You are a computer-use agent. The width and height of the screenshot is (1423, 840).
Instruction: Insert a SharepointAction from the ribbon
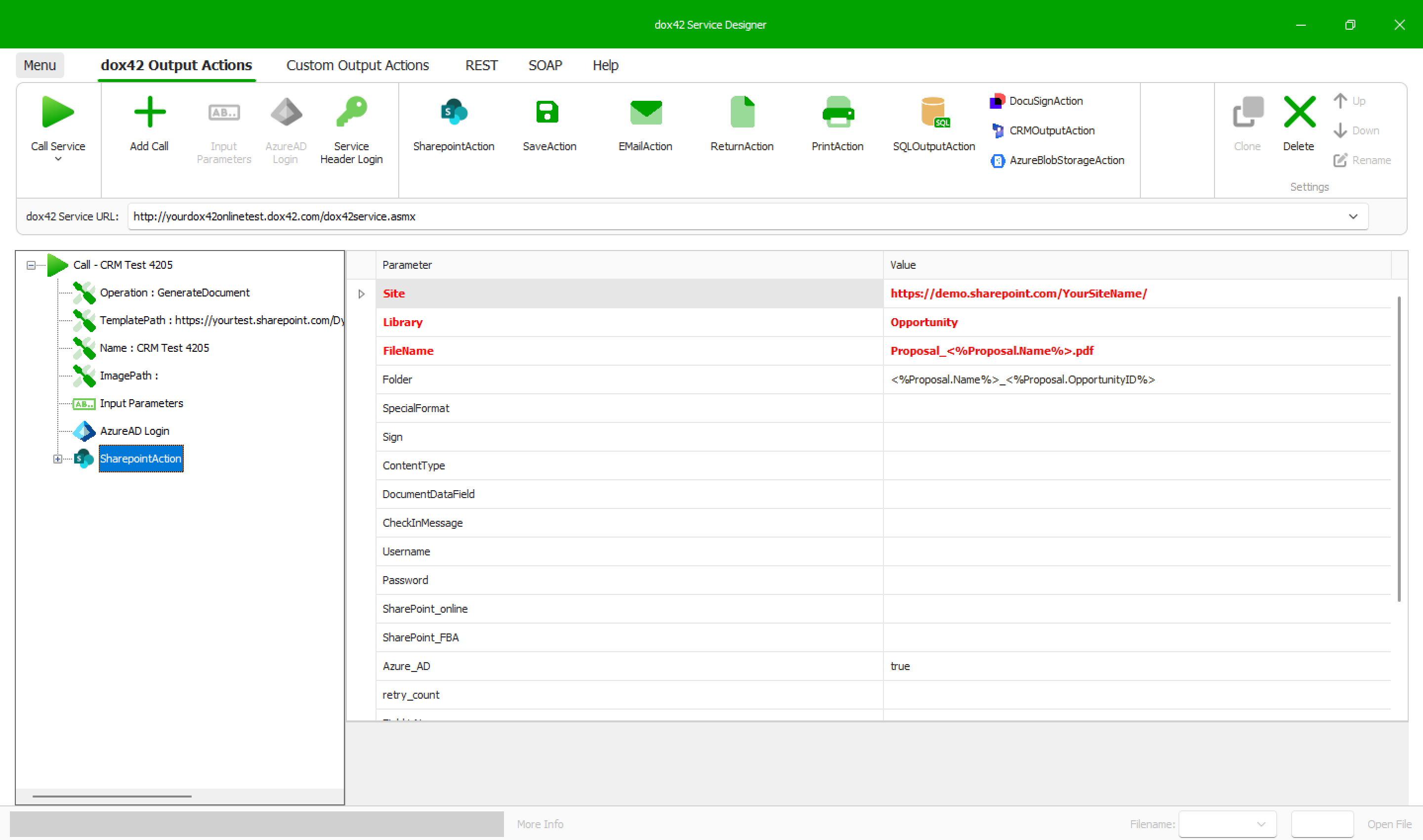(x=454, y=125)
